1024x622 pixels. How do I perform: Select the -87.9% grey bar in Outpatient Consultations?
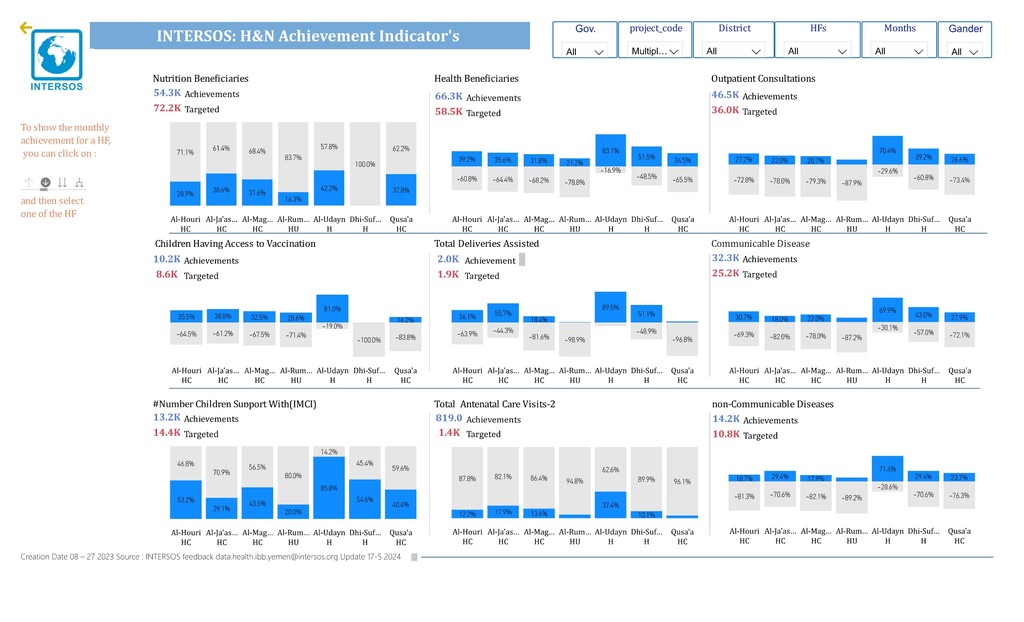[x=852, y=182]
